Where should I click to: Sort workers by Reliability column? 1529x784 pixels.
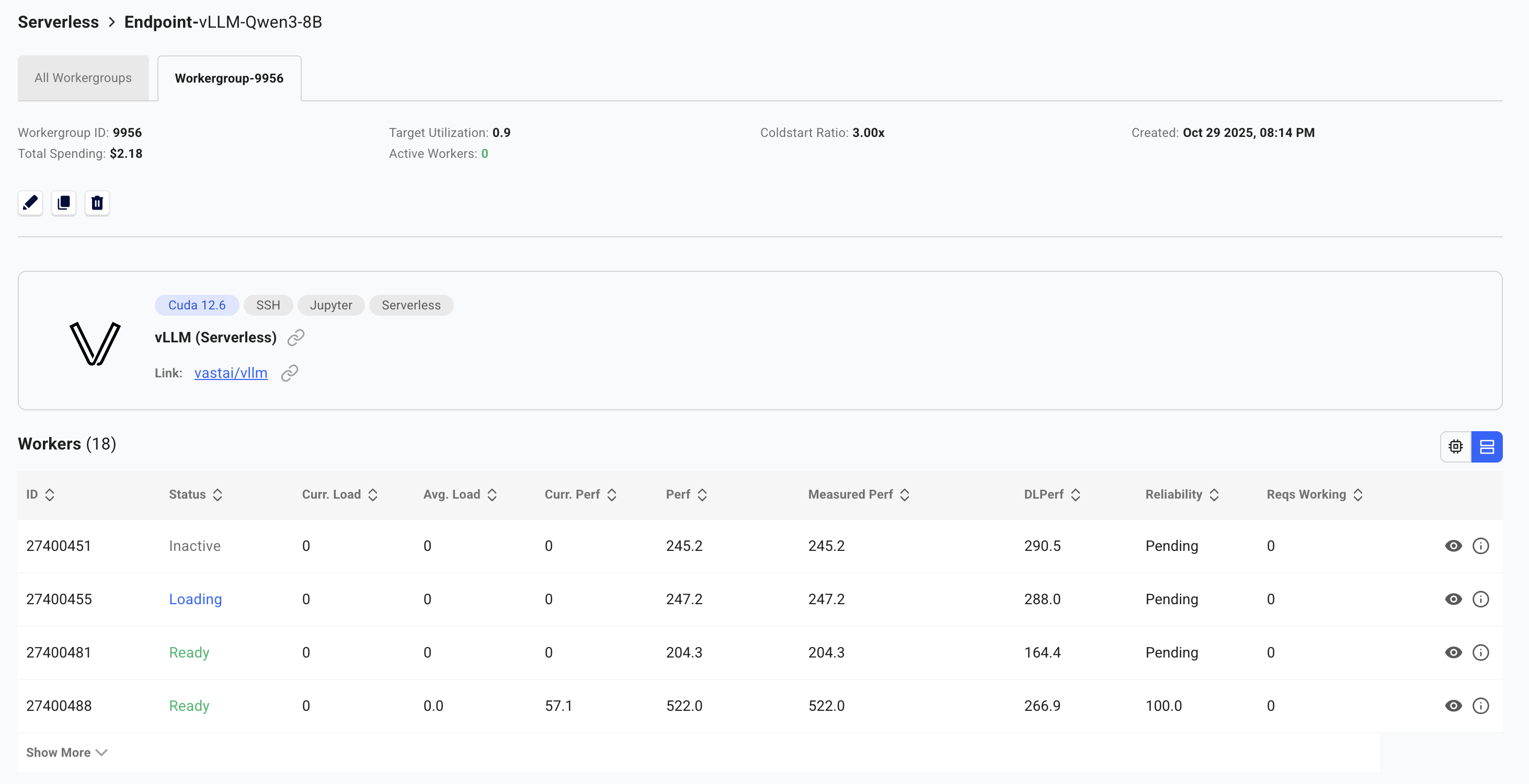1181,494
